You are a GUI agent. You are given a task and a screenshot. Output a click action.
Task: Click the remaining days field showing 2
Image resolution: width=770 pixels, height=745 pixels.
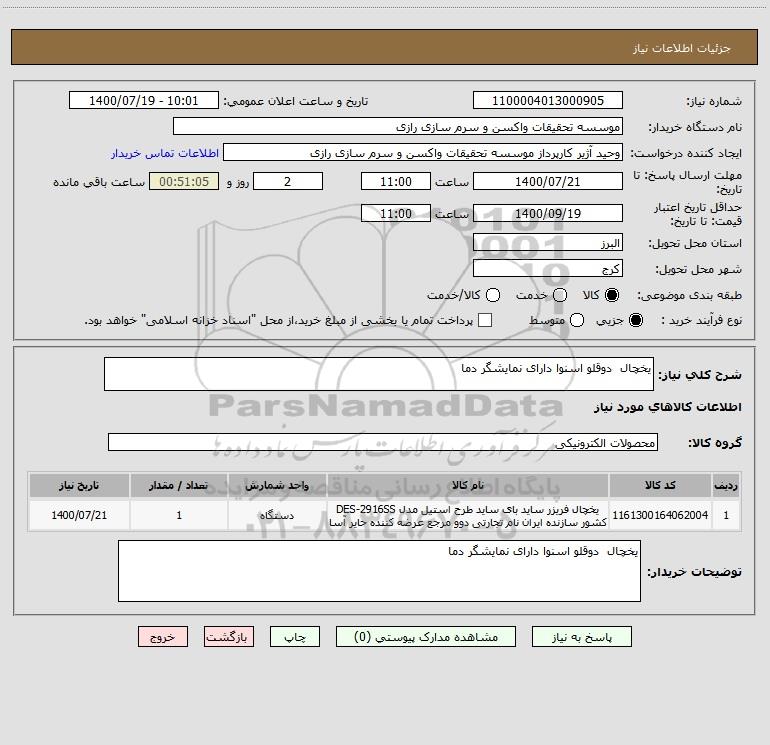288,181
